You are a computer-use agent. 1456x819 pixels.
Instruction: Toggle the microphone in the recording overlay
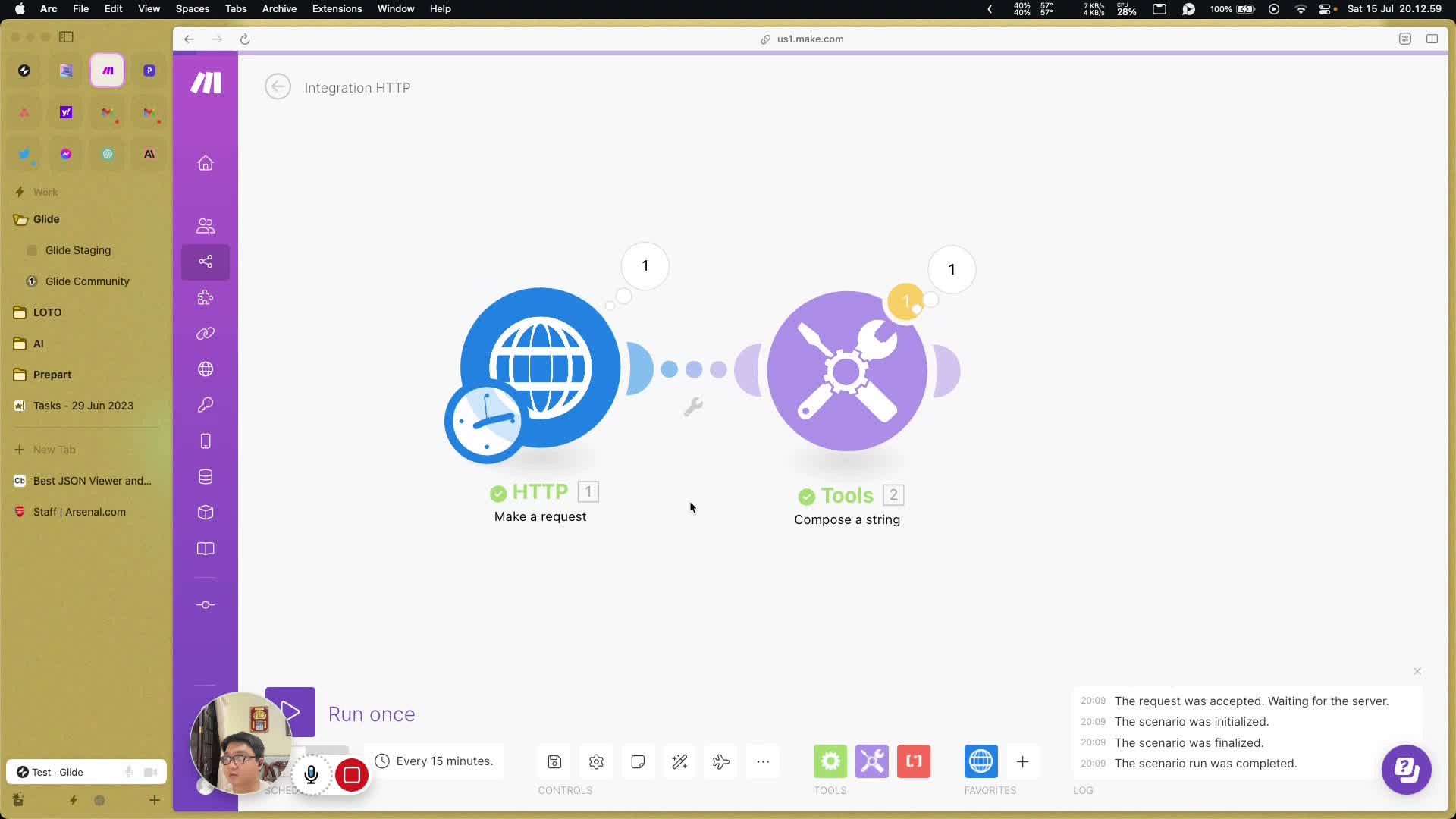tap(311, 775)
